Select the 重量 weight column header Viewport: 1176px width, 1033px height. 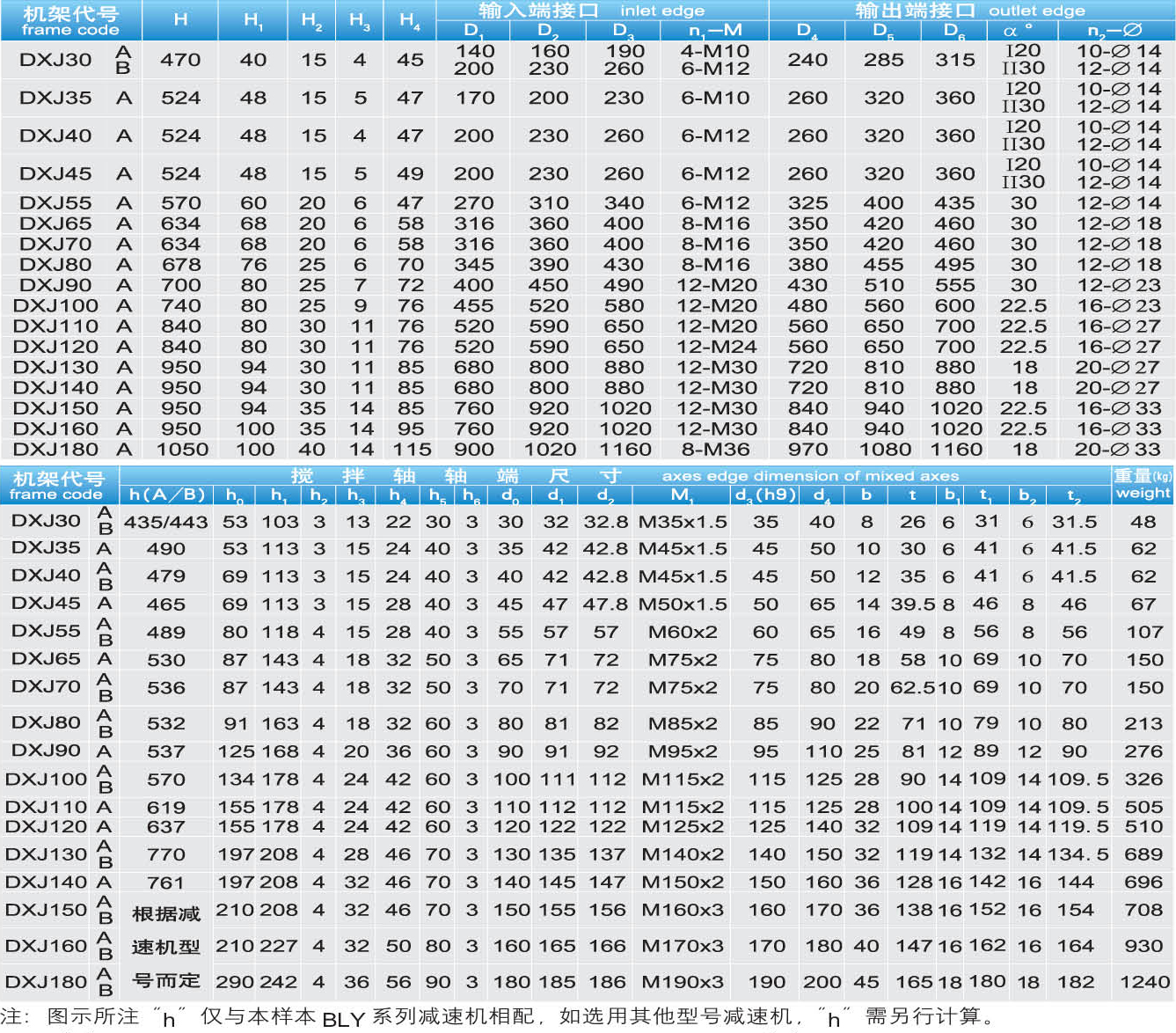pos(1143,484)
